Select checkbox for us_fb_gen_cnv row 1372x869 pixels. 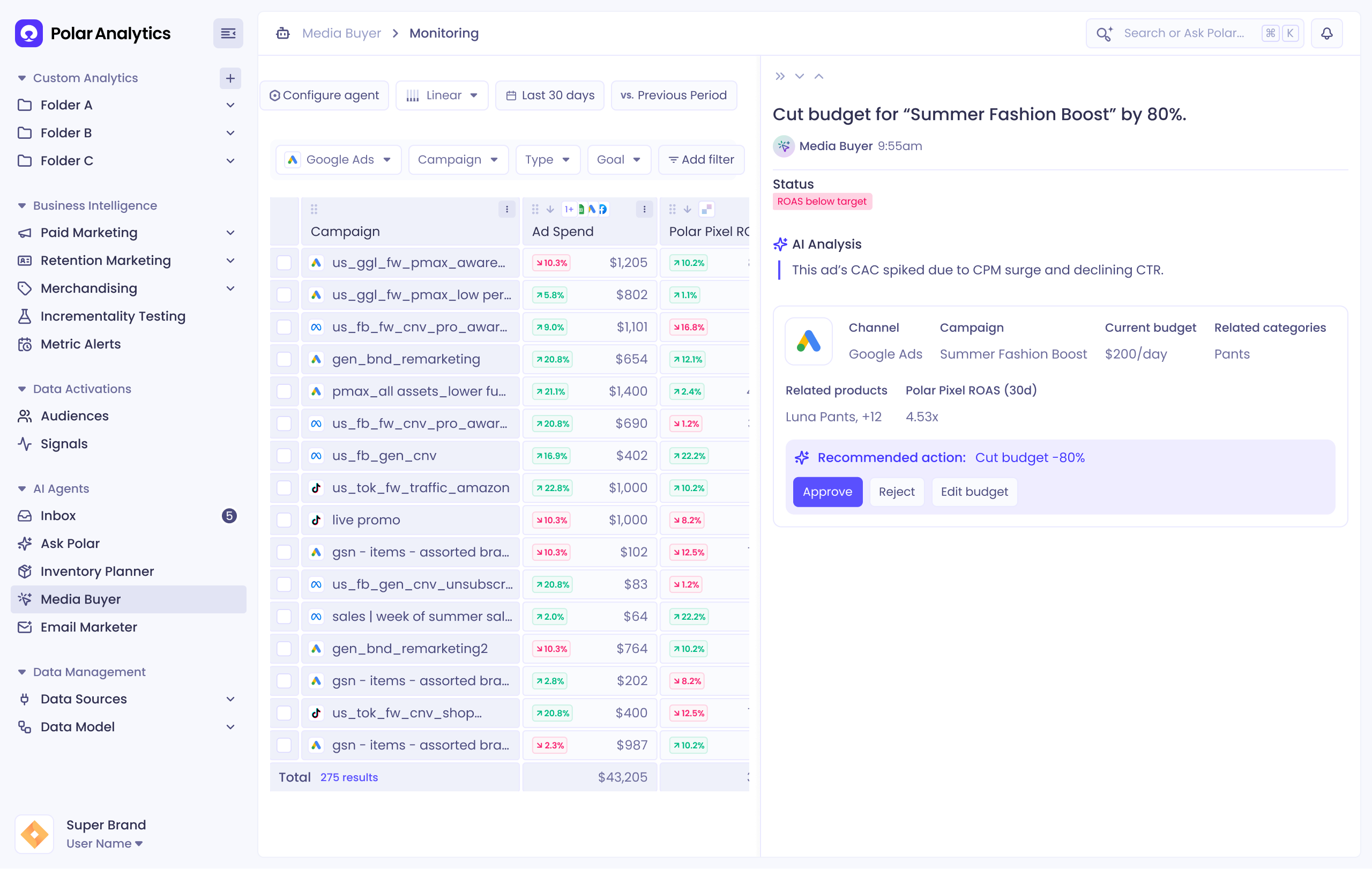coord(284,455)
